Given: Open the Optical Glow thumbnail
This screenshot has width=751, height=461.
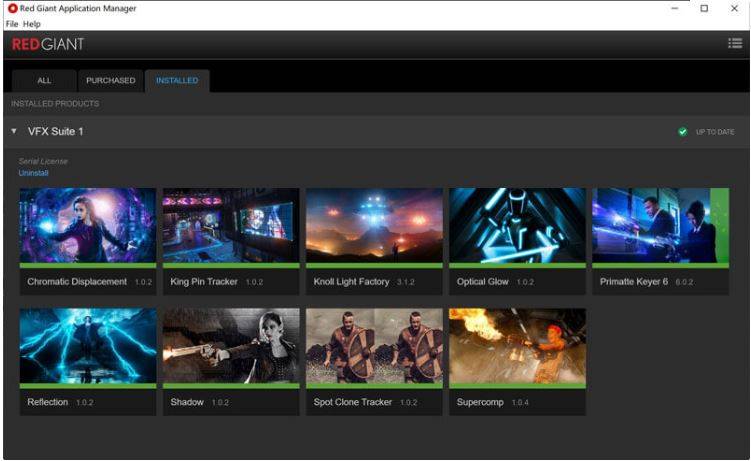Looking at the screenshot, I should point(517,225).
